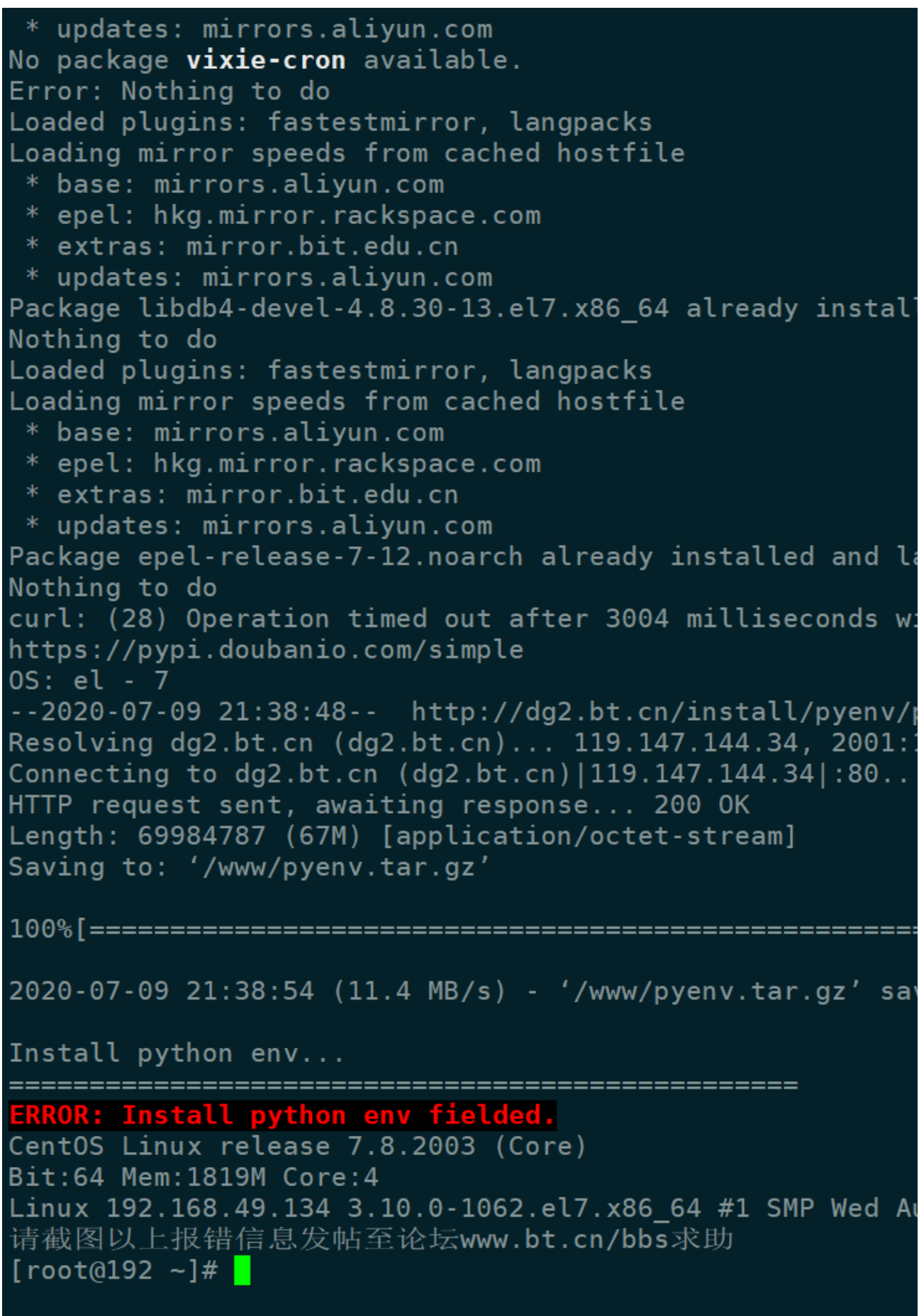
Task: Click the CentOS Linux release 7.8.2003 line
Action: click(x=298, y=1146)
